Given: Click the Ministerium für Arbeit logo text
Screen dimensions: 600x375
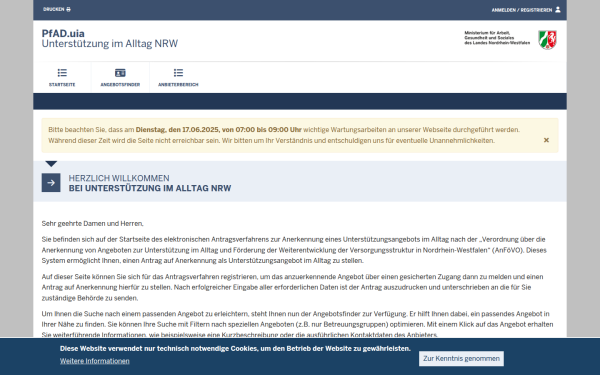Looking at the screenshot, I should pos(497,38).
